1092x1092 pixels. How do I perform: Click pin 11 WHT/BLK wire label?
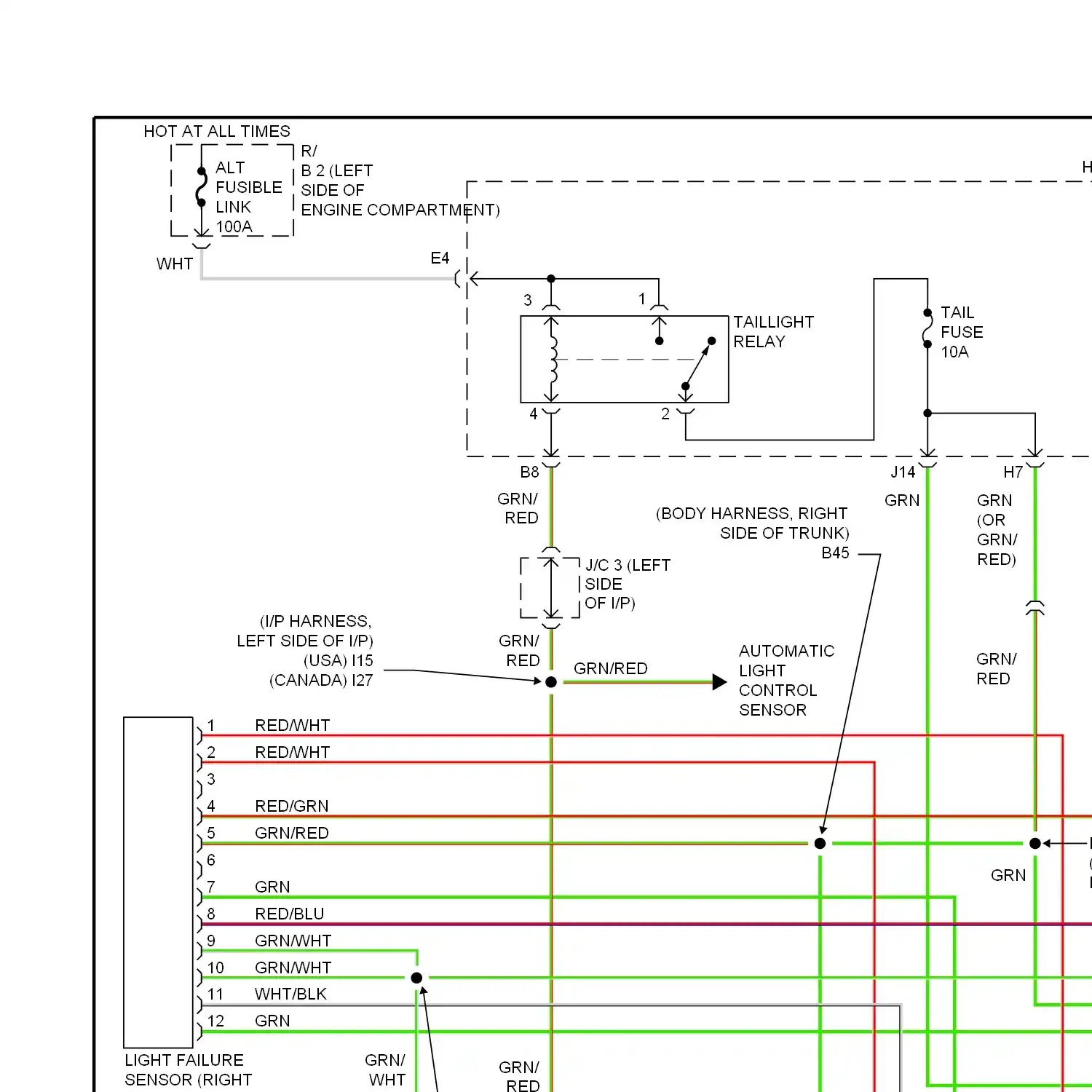click(290, 994)
